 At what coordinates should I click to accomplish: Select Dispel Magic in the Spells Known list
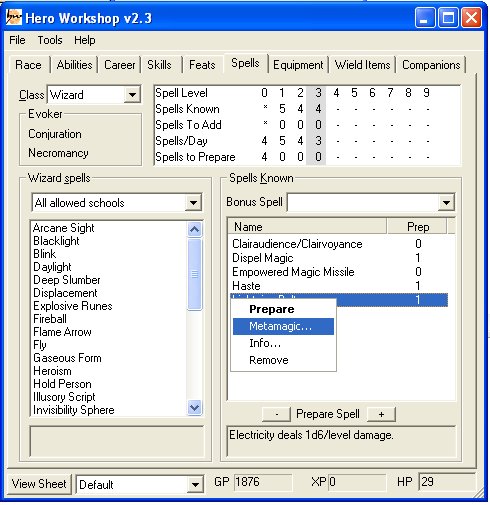tap(263, 258)
